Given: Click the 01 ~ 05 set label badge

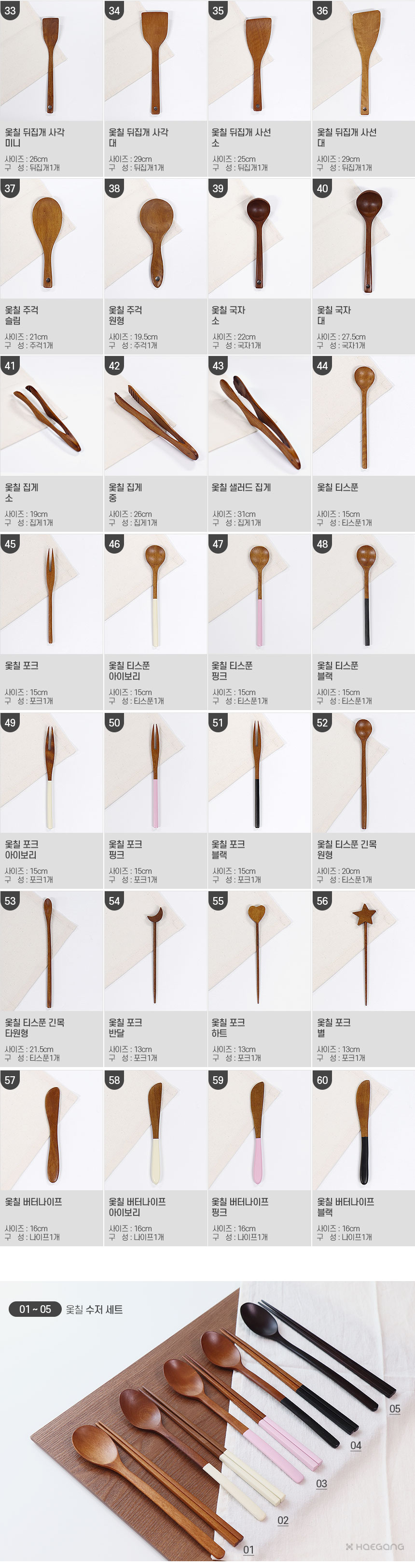Looking at the screenshot, I should 35,1309.
